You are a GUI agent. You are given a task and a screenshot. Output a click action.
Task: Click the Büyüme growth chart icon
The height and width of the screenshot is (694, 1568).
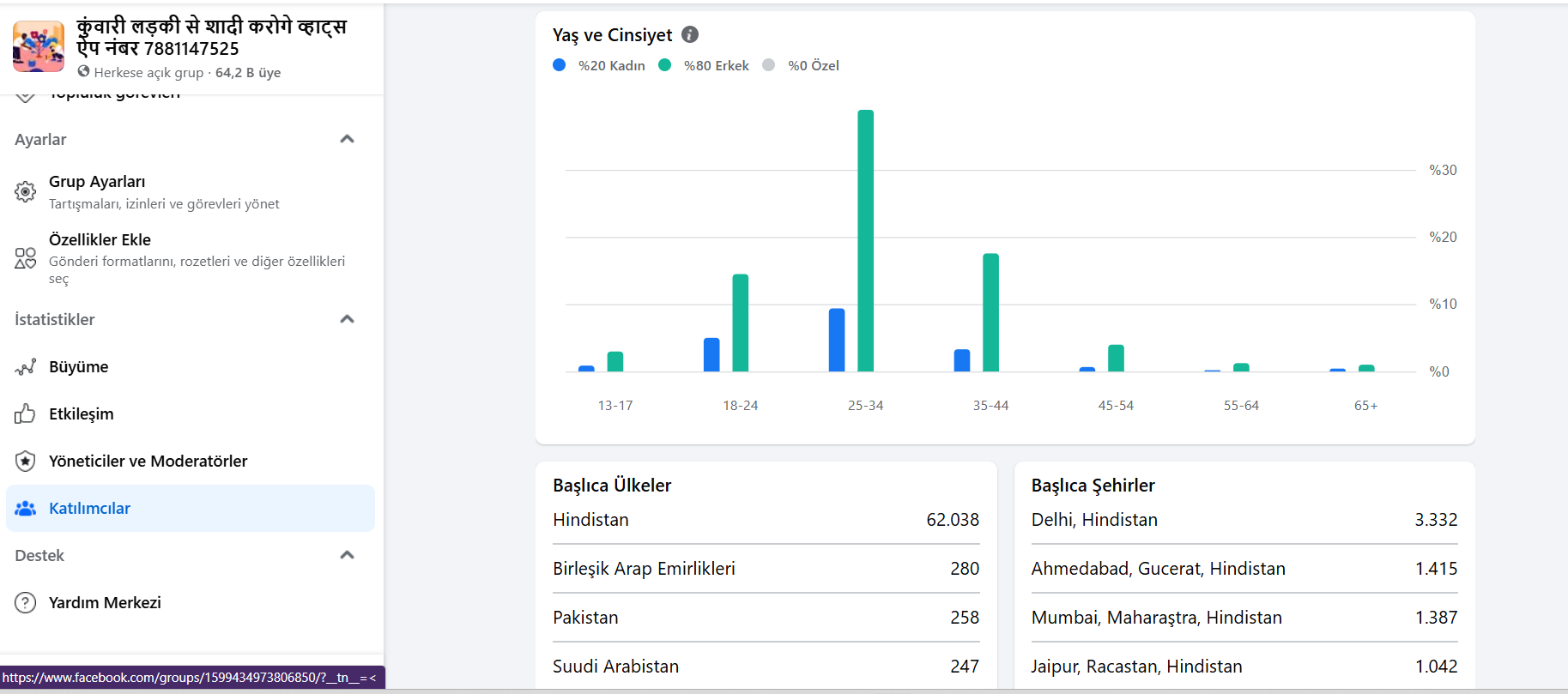coord(26,367)
